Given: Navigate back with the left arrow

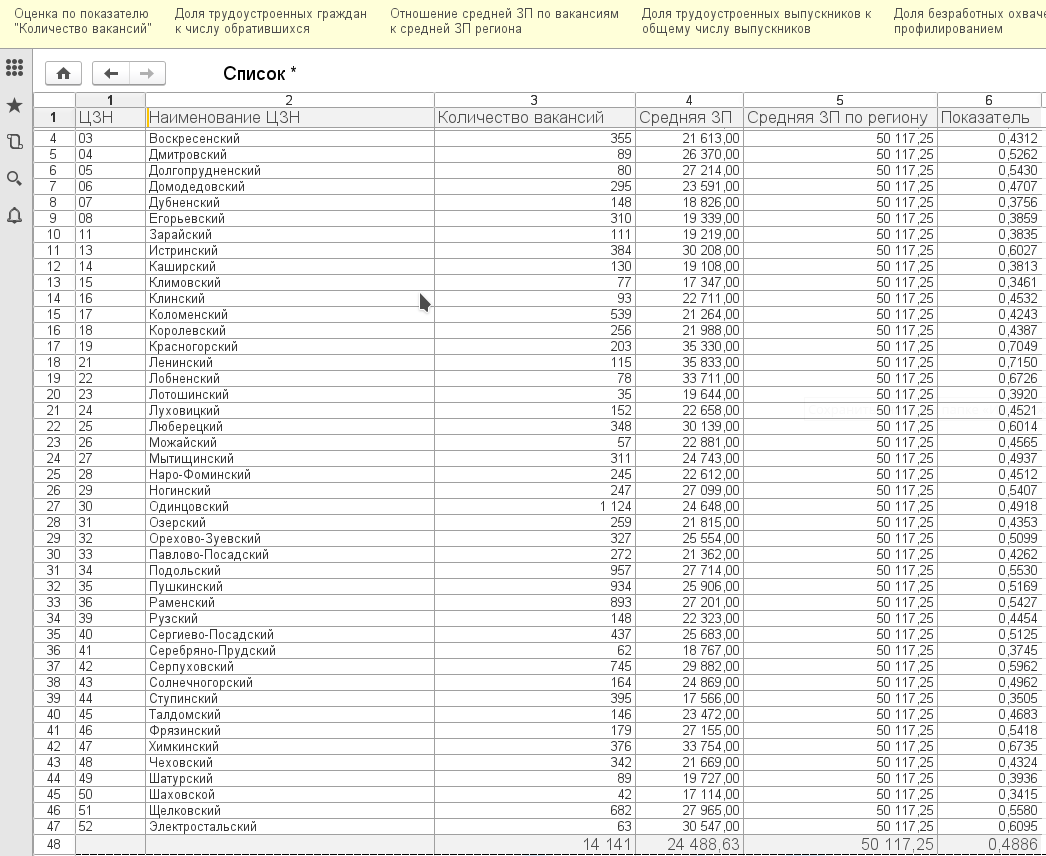Looking at the screenshot, I should coord(111,73).
